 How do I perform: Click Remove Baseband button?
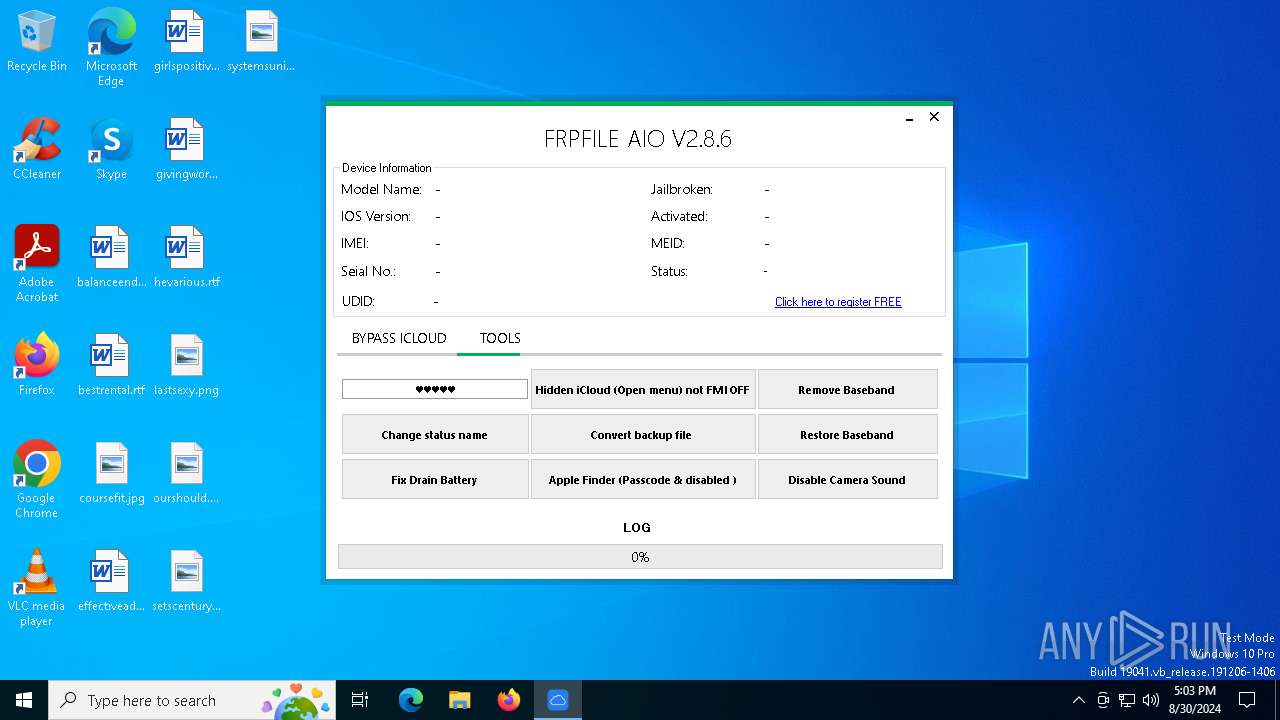[x=847, y=390]
